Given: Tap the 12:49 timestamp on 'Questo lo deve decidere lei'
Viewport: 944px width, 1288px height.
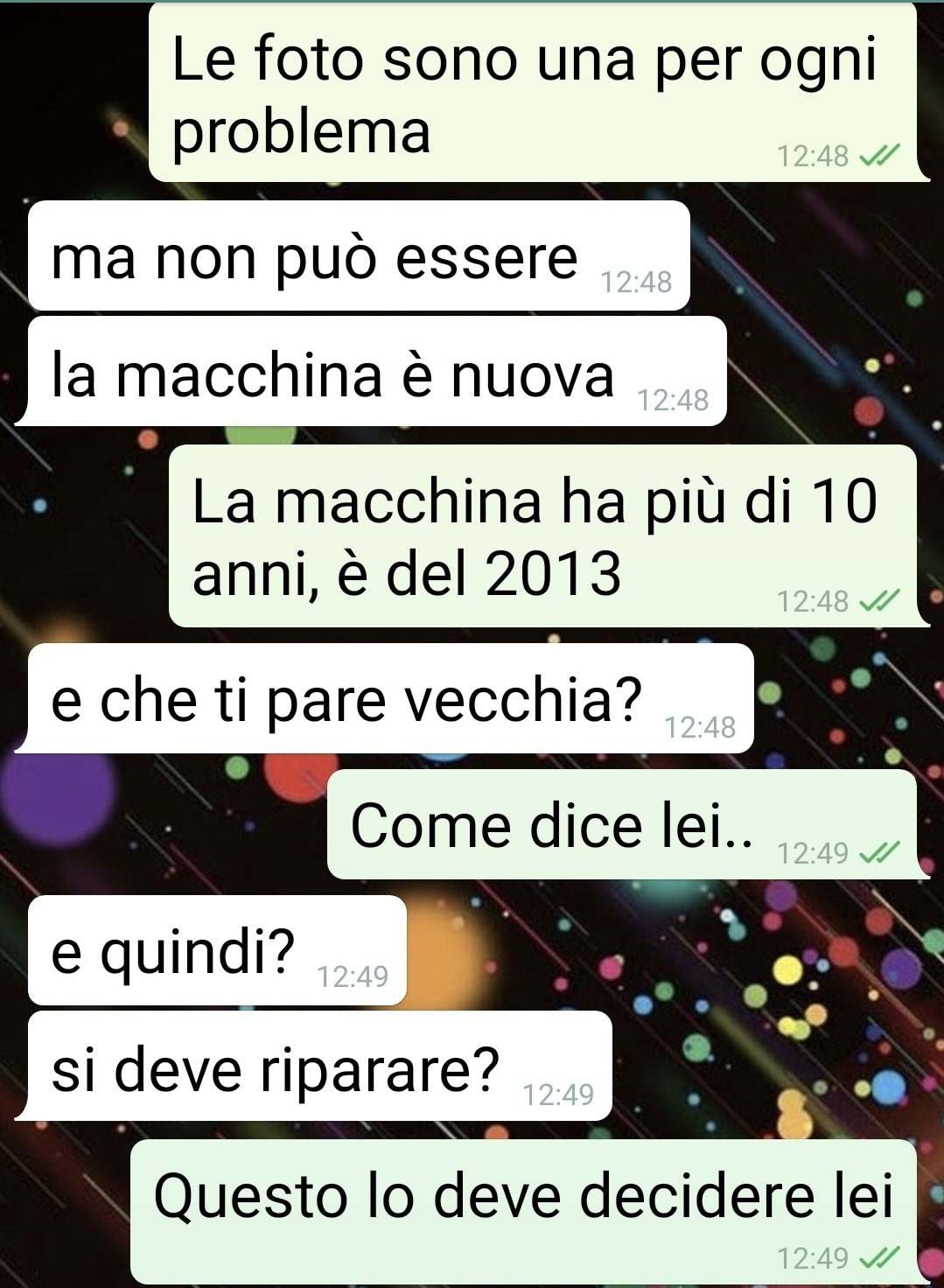Looking at the screenshot, I should (813, 1258).
